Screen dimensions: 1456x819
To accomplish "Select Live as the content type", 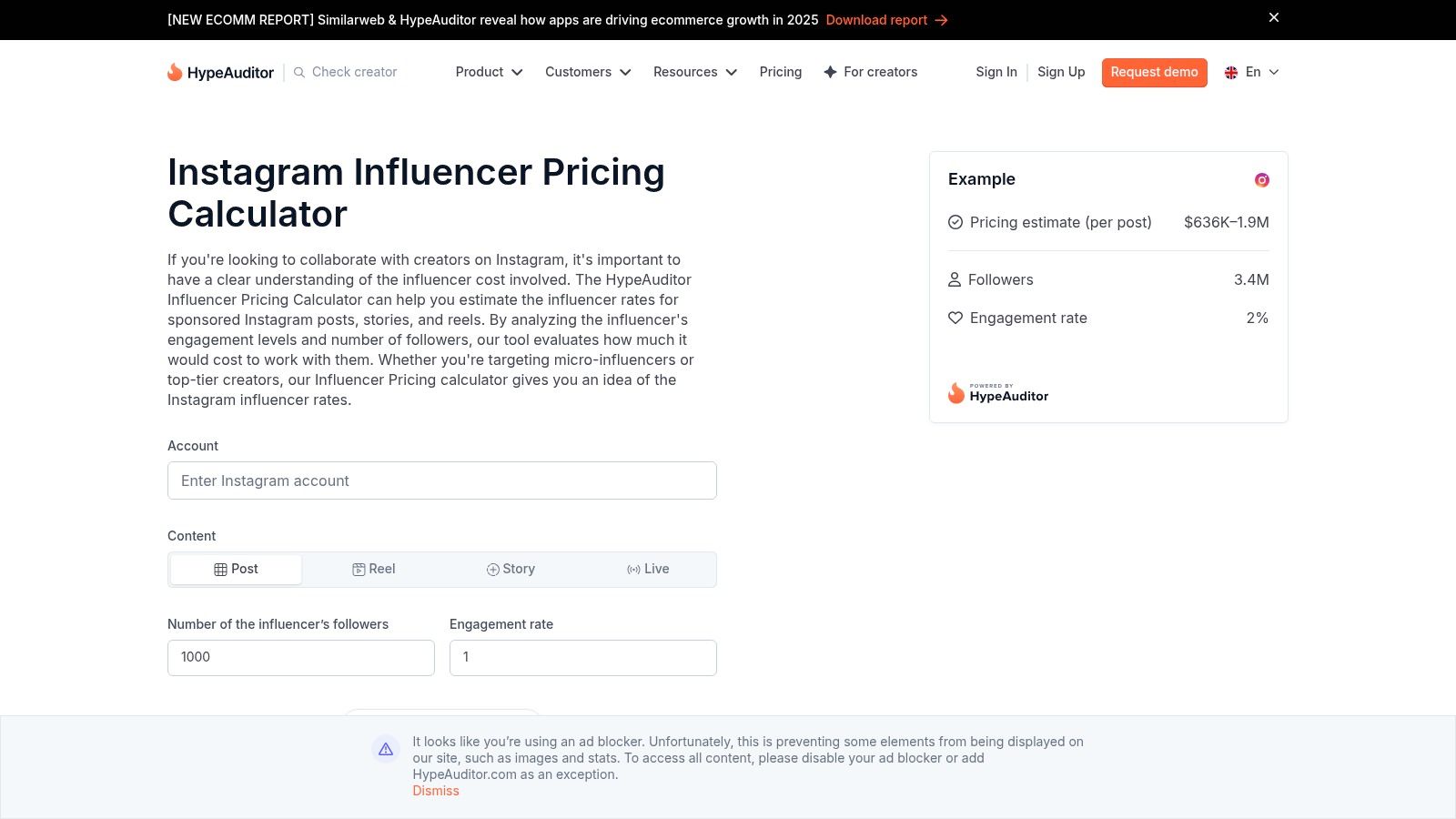I will pyautogui.click(x=648, y=569).
